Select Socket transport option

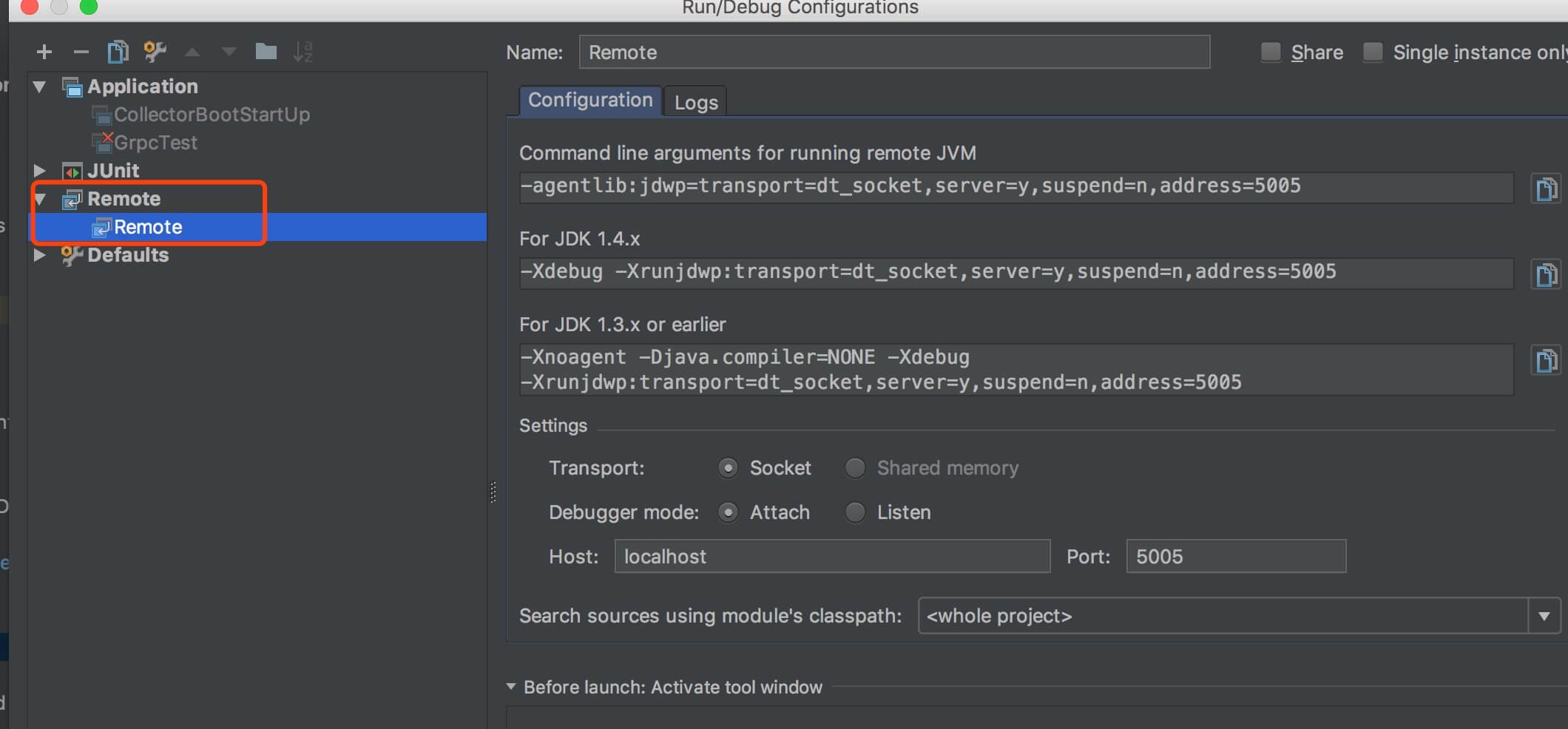click(728, 468)
